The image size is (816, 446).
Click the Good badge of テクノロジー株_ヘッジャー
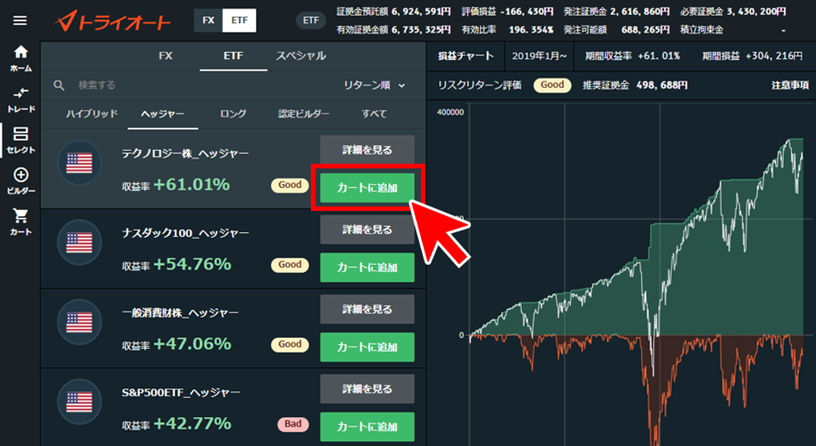coord(290,185)
